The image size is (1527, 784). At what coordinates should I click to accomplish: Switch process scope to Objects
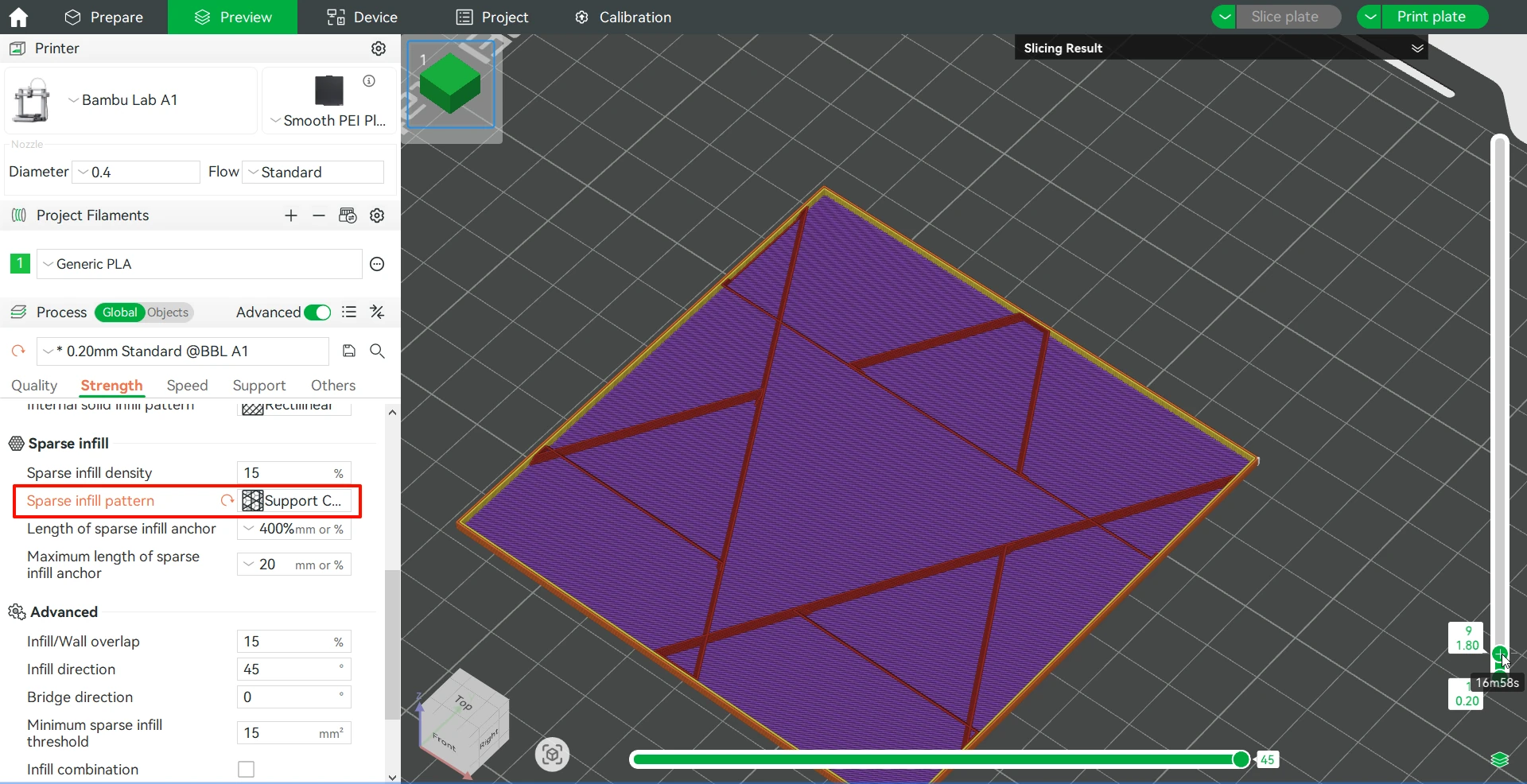[x=168, y=312]
